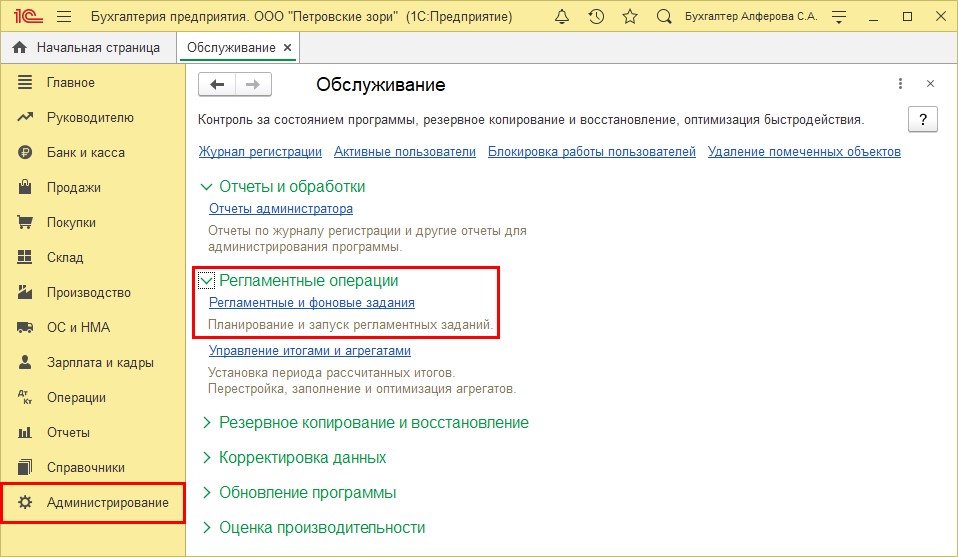The width and height of the screenshot is (958, 557).
Task: Open favorites star icon
Action: click(x=629, y=16)
